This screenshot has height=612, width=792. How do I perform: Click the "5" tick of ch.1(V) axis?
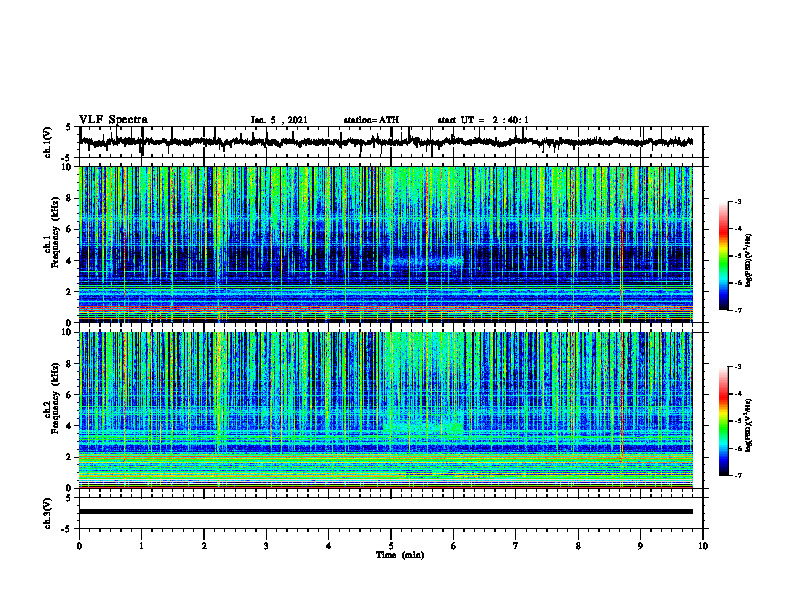point(69,127)
